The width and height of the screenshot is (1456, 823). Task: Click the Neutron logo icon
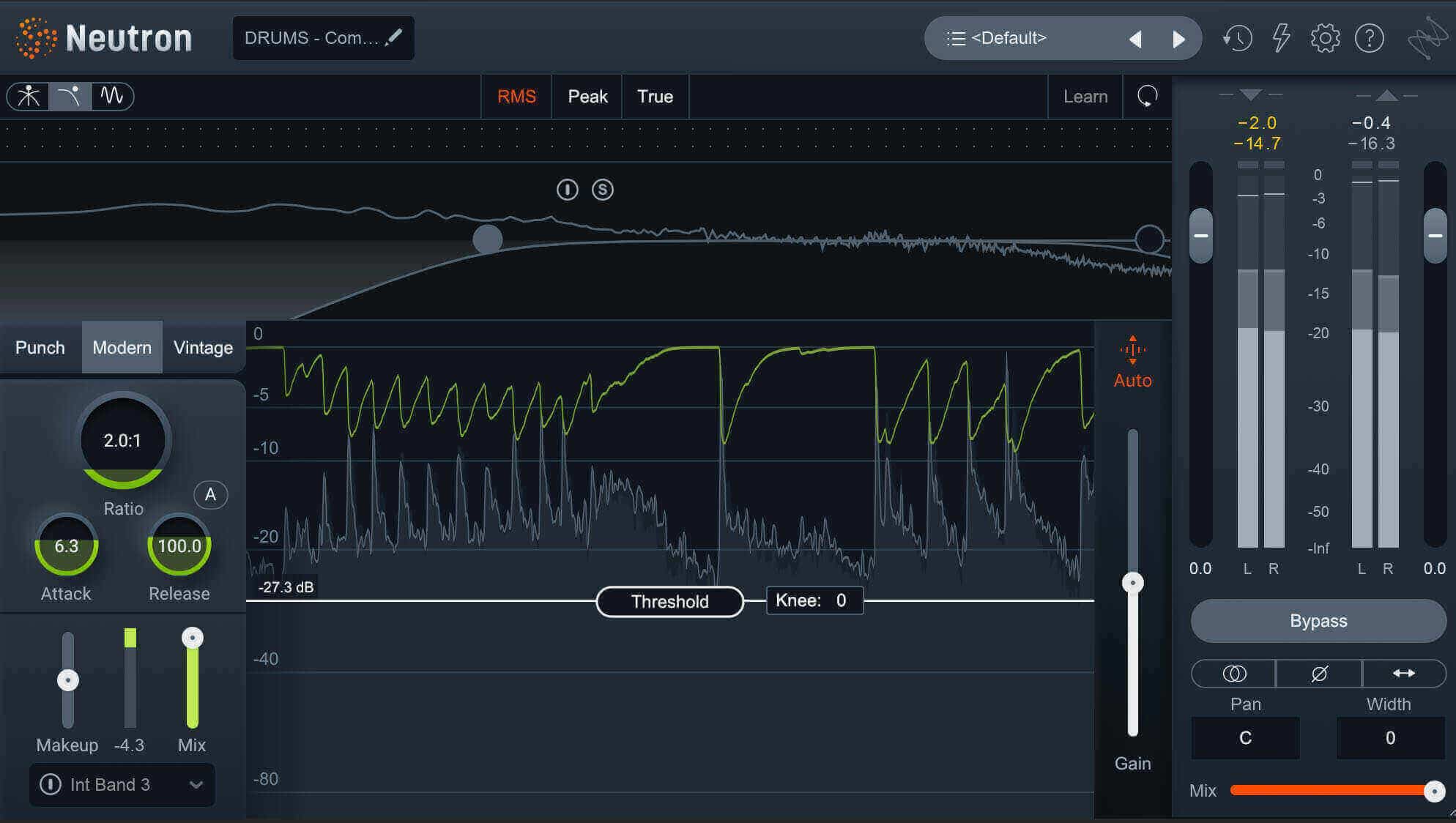point(36,38)
